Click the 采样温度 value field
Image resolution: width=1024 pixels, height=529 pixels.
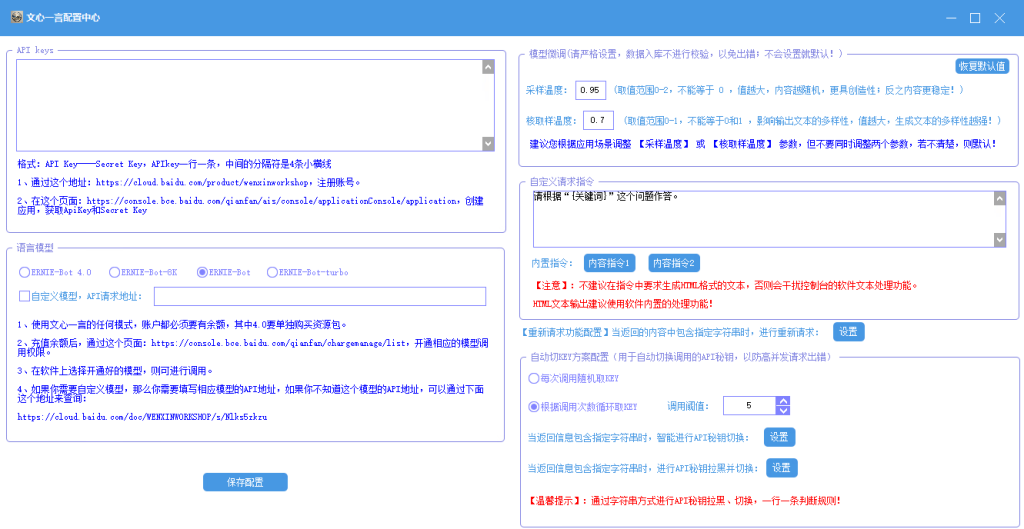[x=590, y=90]
